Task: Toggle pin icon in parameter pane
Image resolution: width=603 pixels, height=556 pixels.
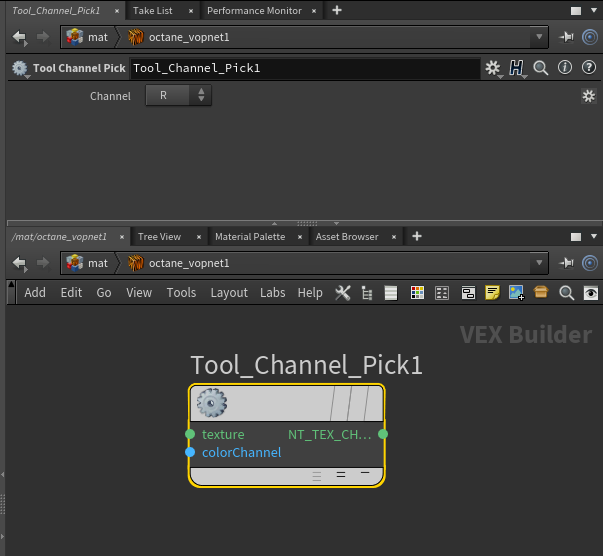Action: tap(566, 37)
